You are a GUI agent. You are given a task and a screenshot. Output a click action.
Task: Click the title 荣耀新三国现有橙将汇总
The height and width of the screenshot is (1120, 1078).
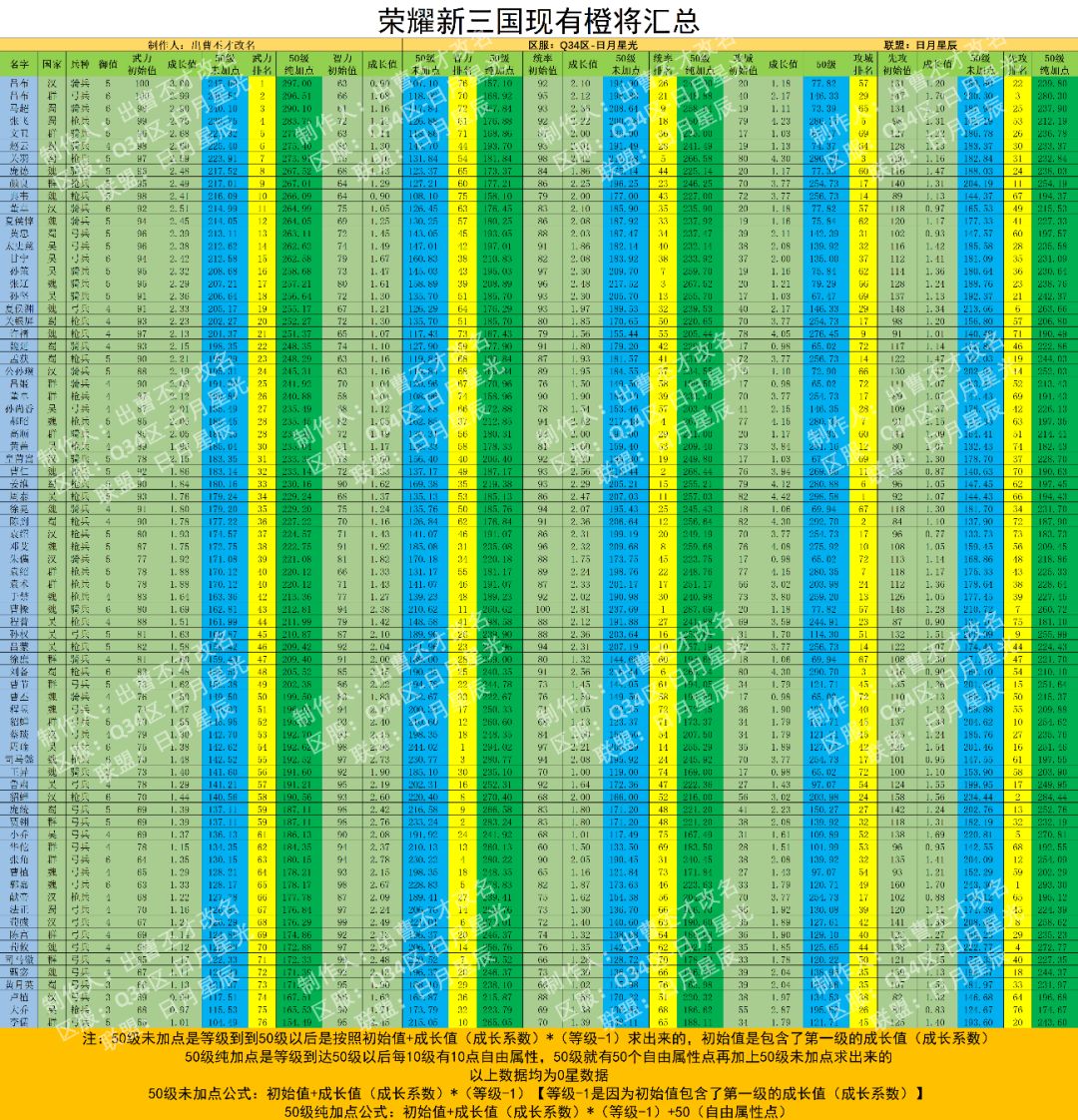[x=539, y=20]
